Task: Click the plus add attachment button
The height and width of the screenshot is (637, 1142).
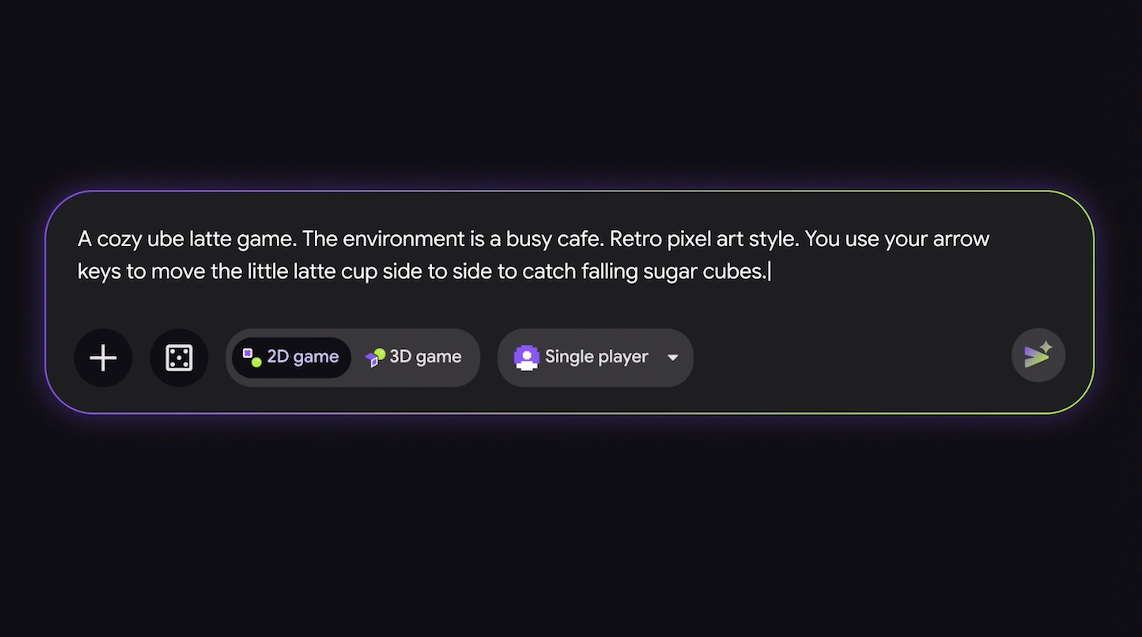Action: 103,357
